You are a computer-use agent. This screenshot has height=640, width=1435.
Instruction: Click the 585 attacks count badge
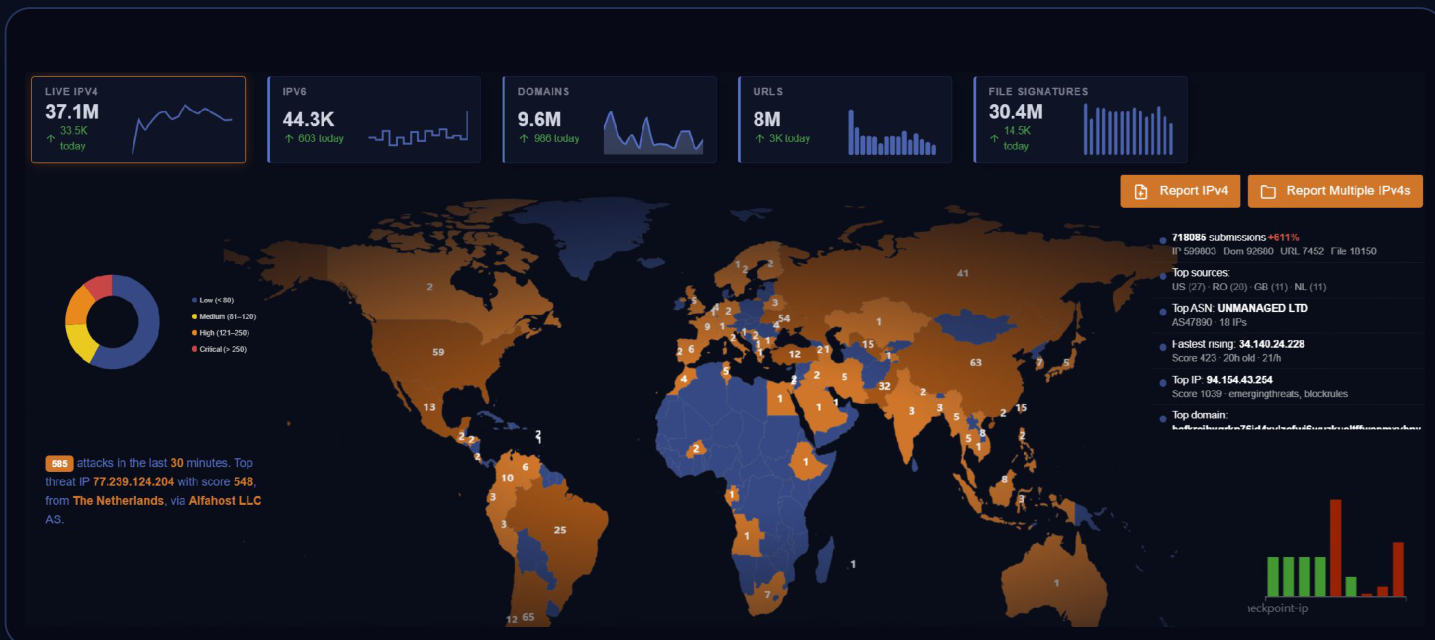pyautogui.click(x=59, y=463)
